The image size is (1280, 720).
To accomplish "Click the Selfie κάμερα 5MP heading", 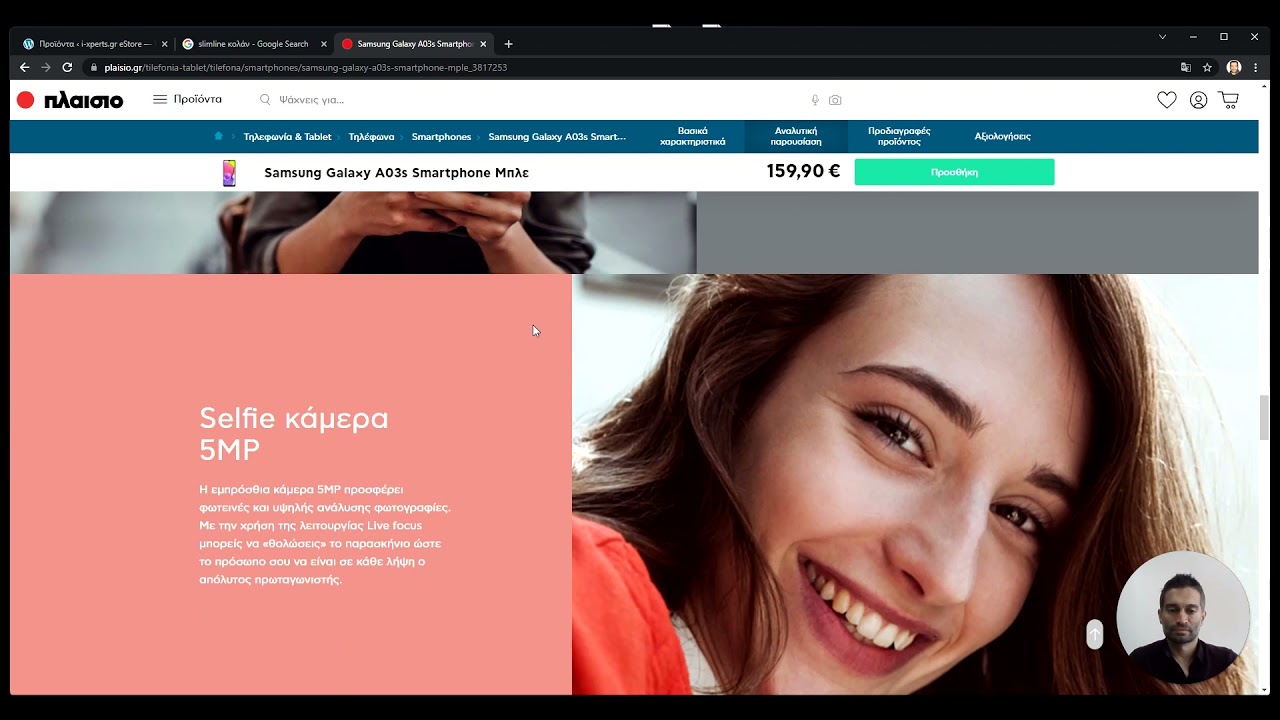I will coord(293,433).
